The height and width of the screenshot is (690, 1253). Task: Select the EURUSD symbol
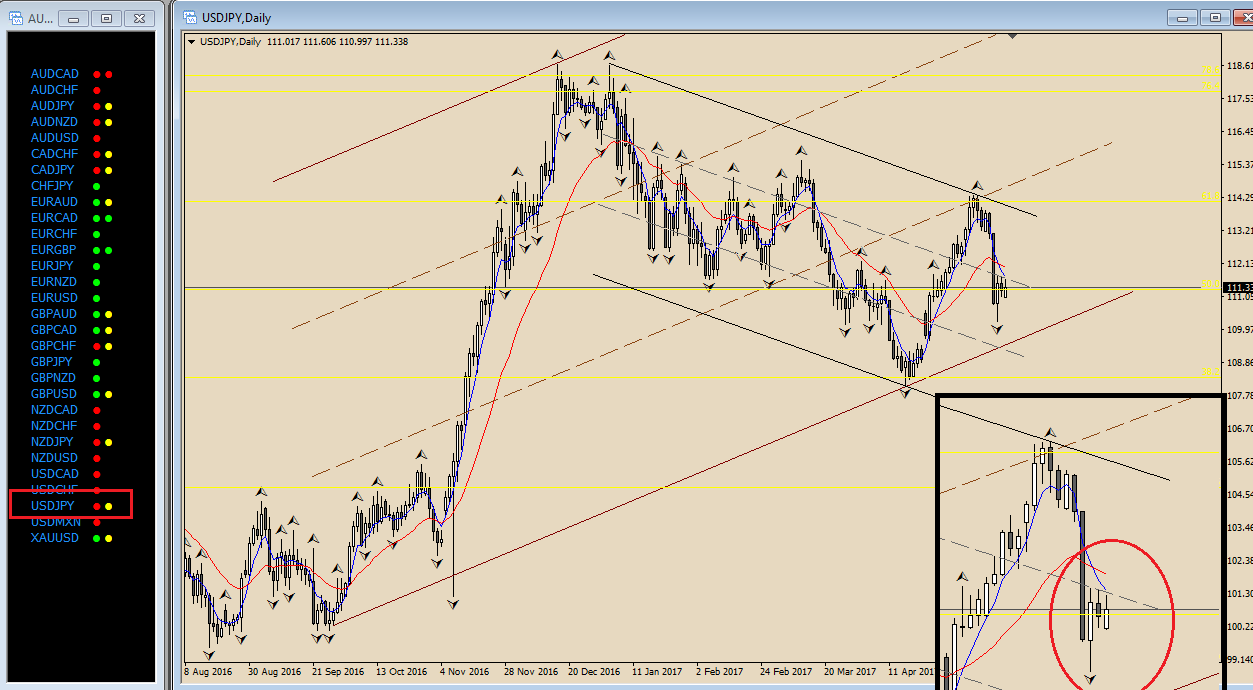[54, 298]
